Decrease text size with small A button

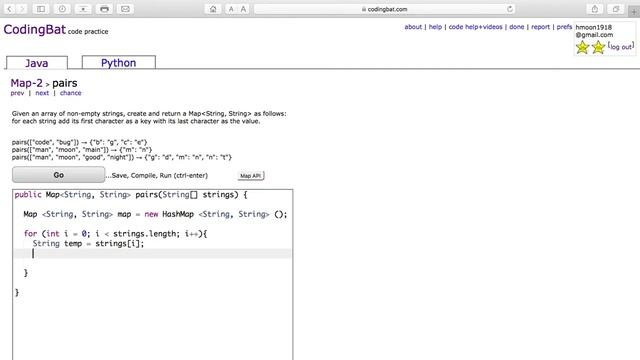pyautogui.click(x=231, y=9)
